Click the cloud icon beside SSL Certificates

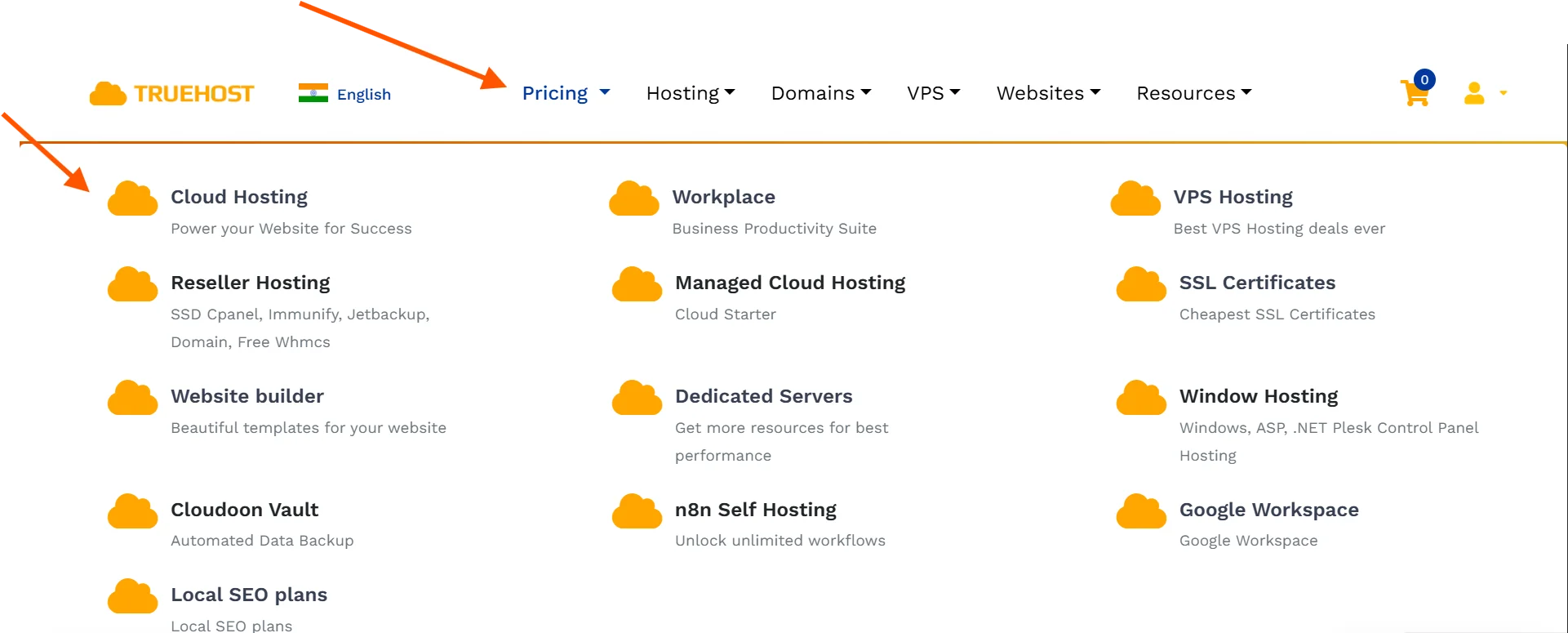[x=1141, y=283]
